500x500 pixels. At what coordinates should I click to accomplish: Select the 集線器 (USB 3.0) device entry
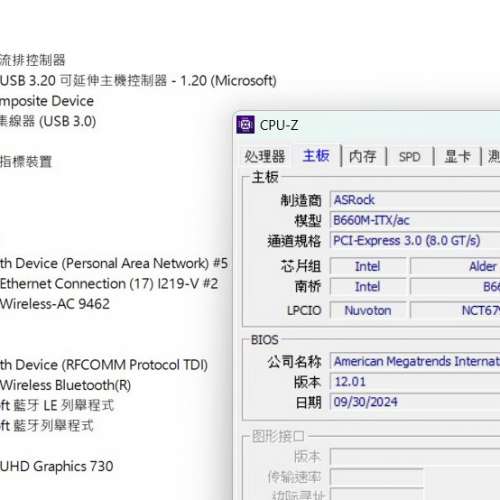pos(48,121)
